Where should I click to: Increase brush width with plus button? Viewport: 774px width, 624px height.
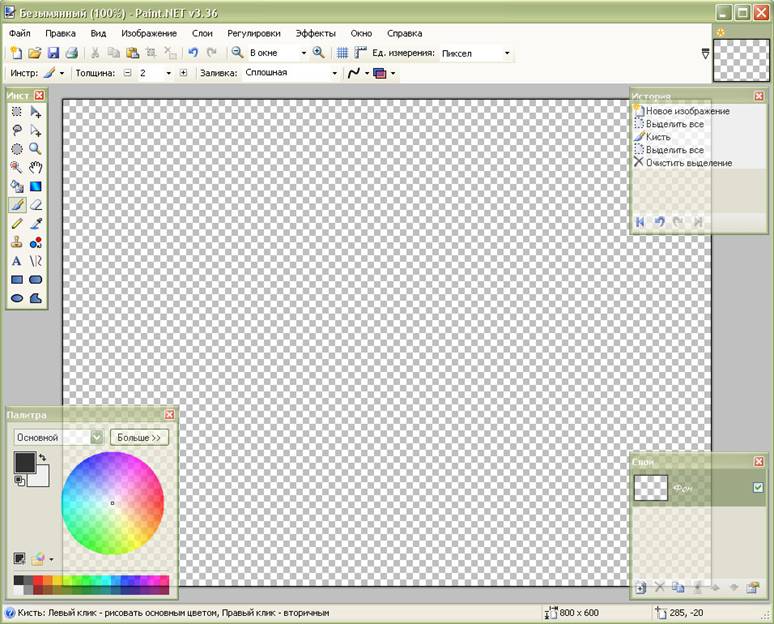coord(183,73)
